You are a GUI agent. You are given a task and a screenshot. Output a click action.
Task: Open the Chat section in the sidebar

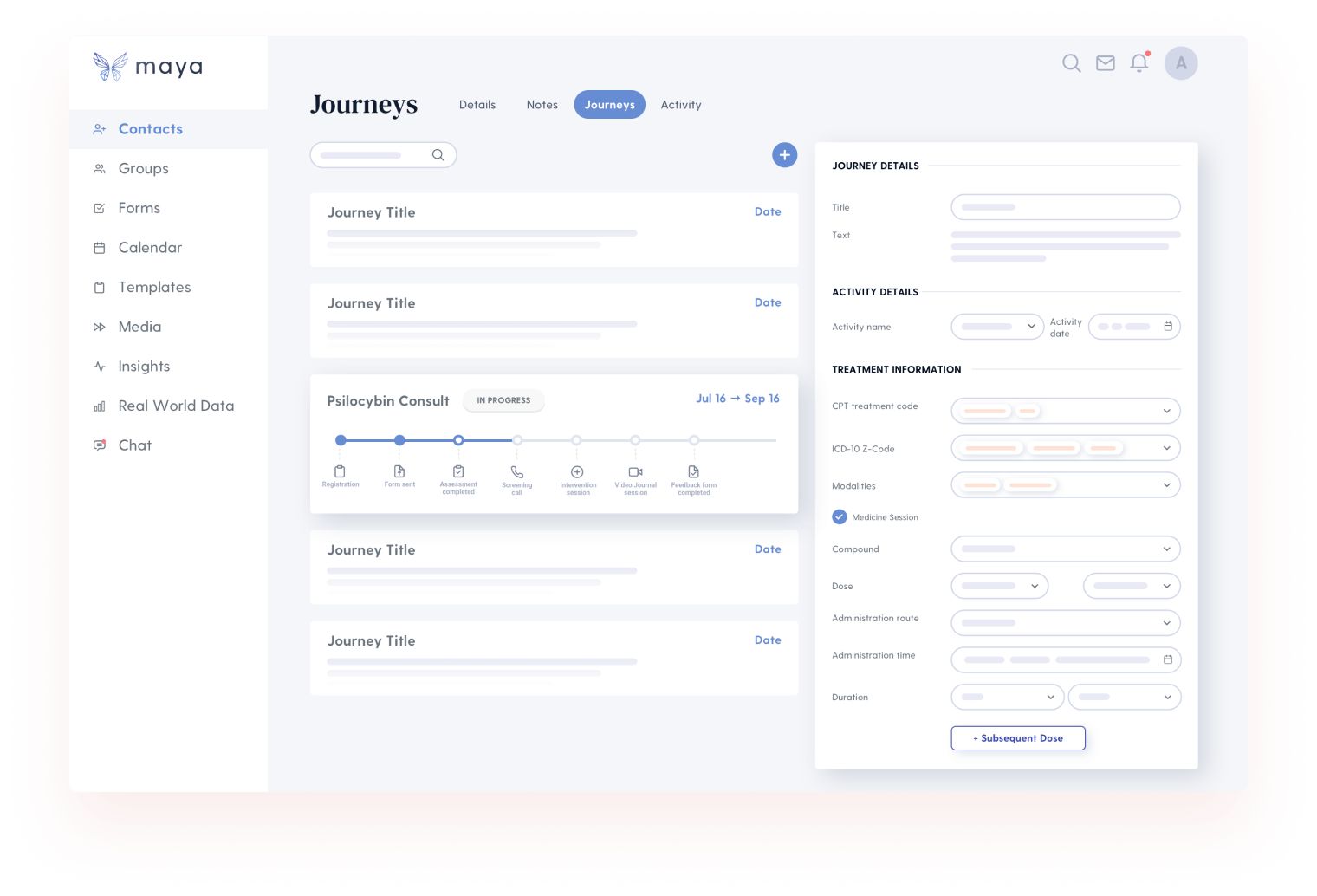pyautogui.click(x=135, y=445)
